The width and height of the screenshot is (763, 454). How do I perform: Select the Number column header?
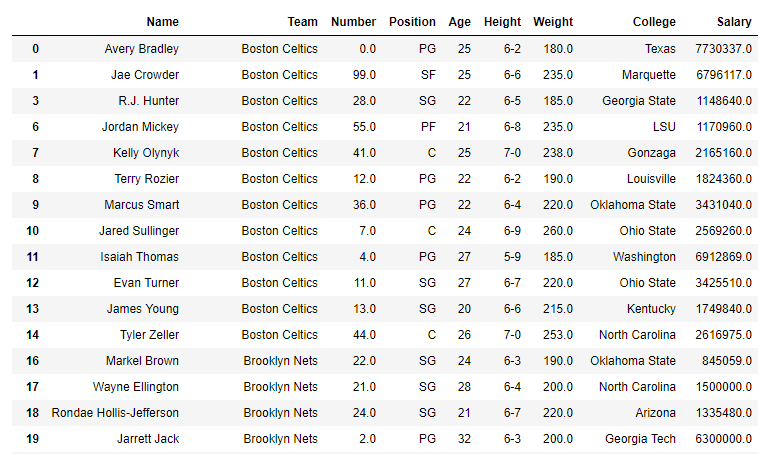point(353,22)
